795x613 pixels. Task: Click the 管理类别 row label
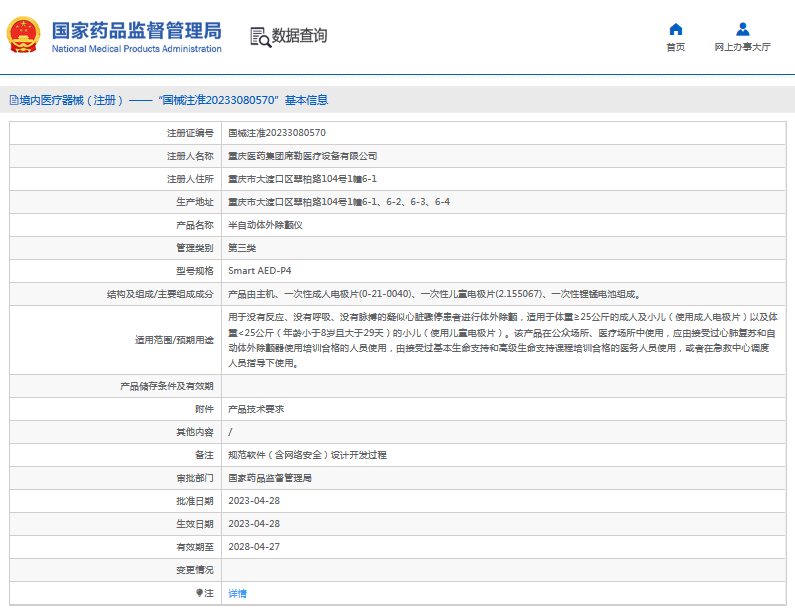(x=195, y=248)
